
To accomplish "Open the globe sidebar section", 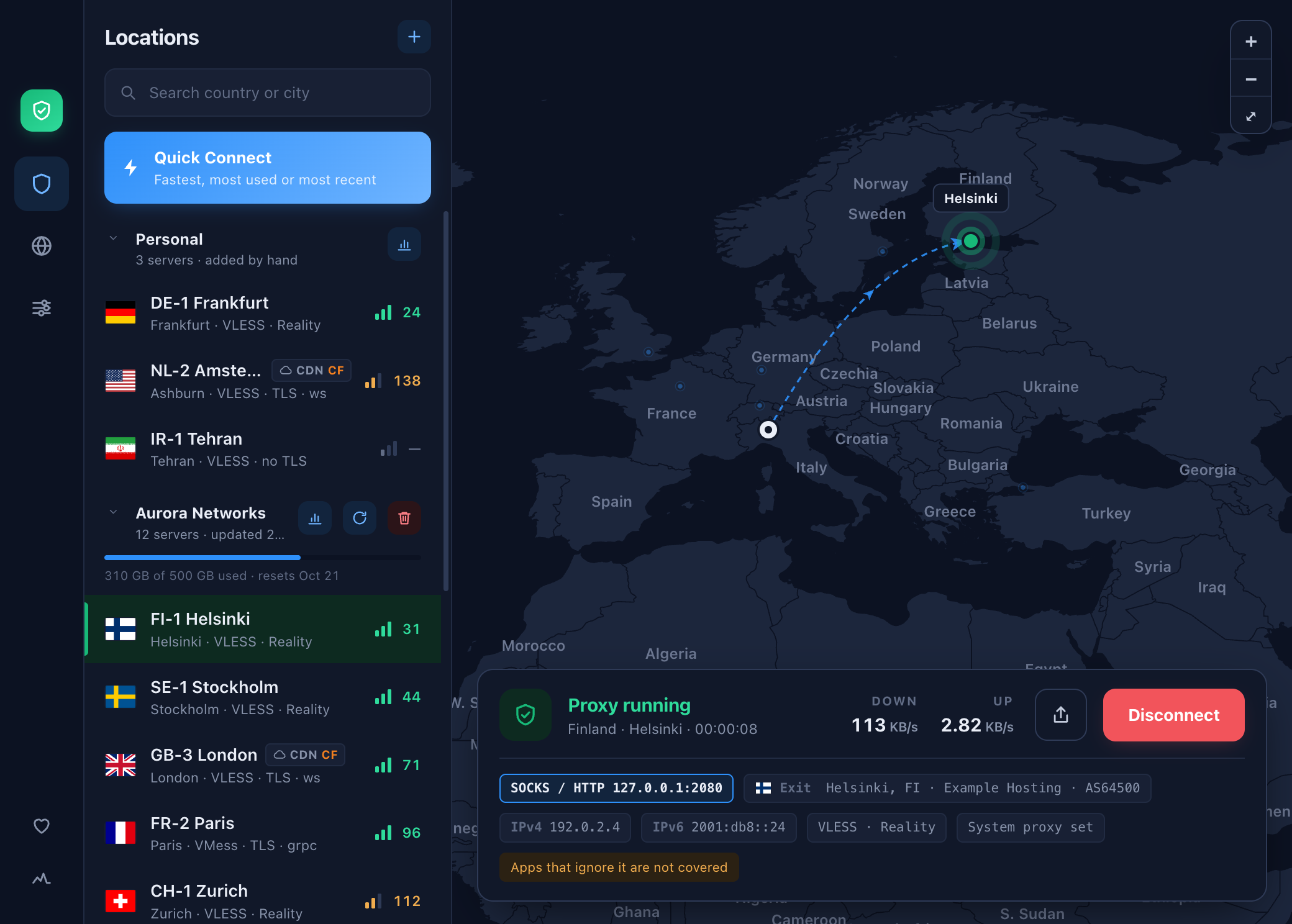I will 42,246.
